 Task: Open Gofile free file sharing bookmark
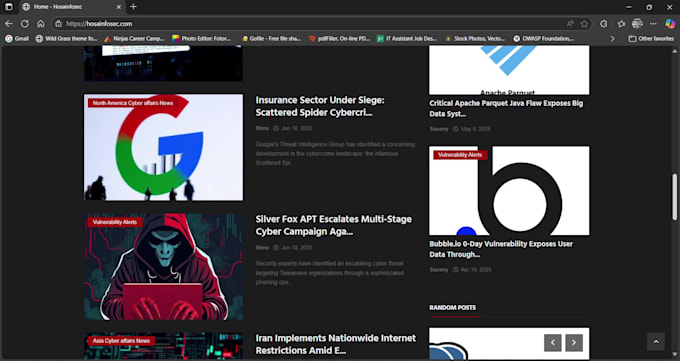pyautogui.click(x=271, y=39)
